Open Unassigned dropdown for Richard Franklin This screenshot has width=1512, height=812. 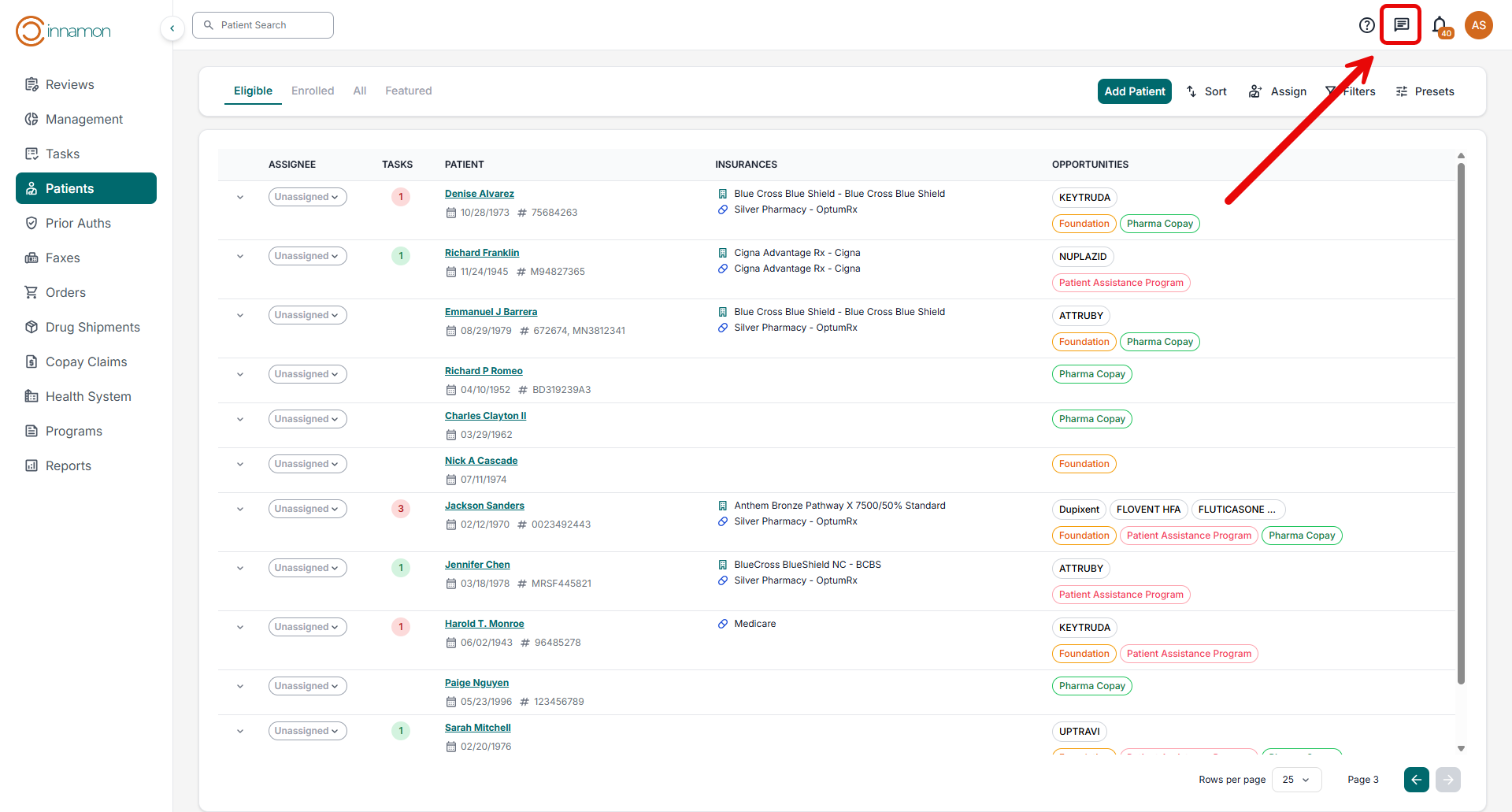[307, 256]
